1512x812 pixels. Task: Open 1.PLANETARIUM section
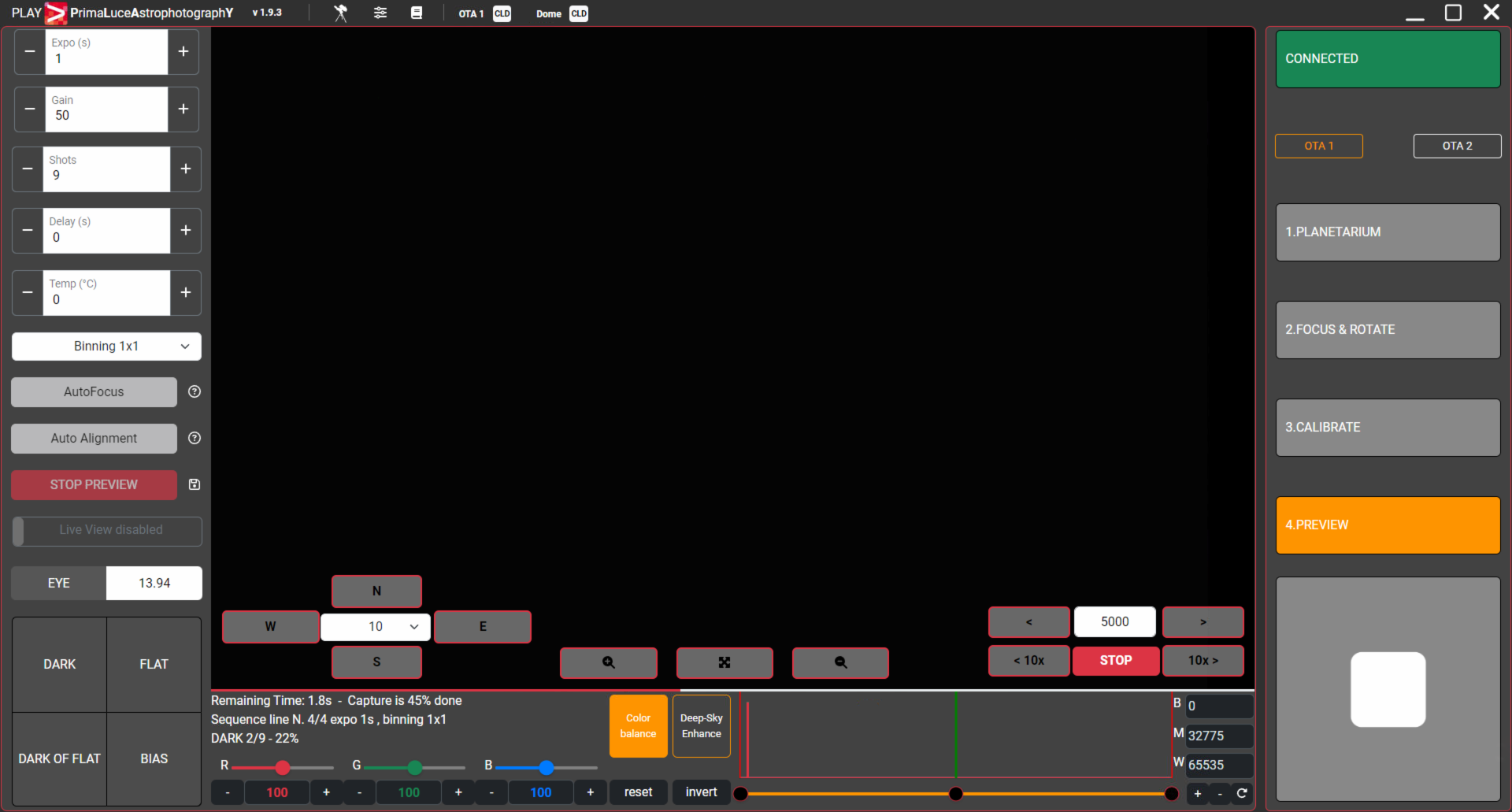pos(1388,232)
